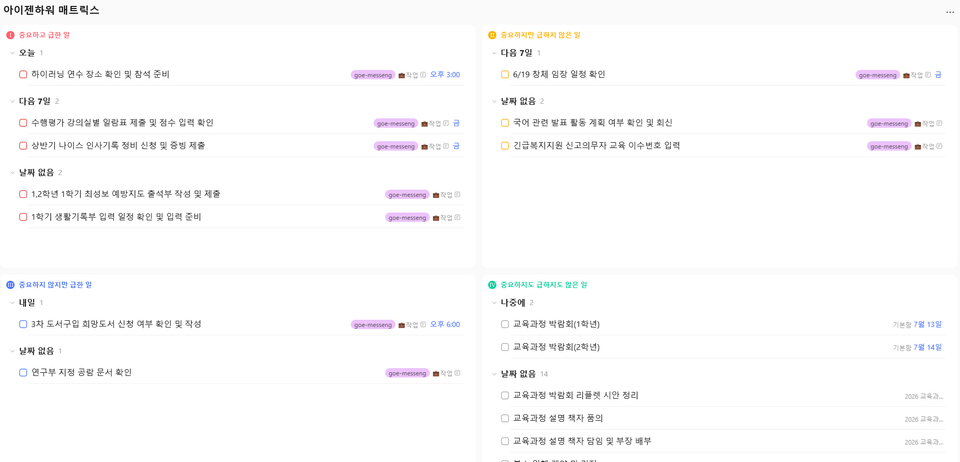Viewport: 960px width, 462px height.
Task: Click goe-messeng tag on 1학기 생활기록부 row
Action: pyautogui.click(x=407, y=217)
